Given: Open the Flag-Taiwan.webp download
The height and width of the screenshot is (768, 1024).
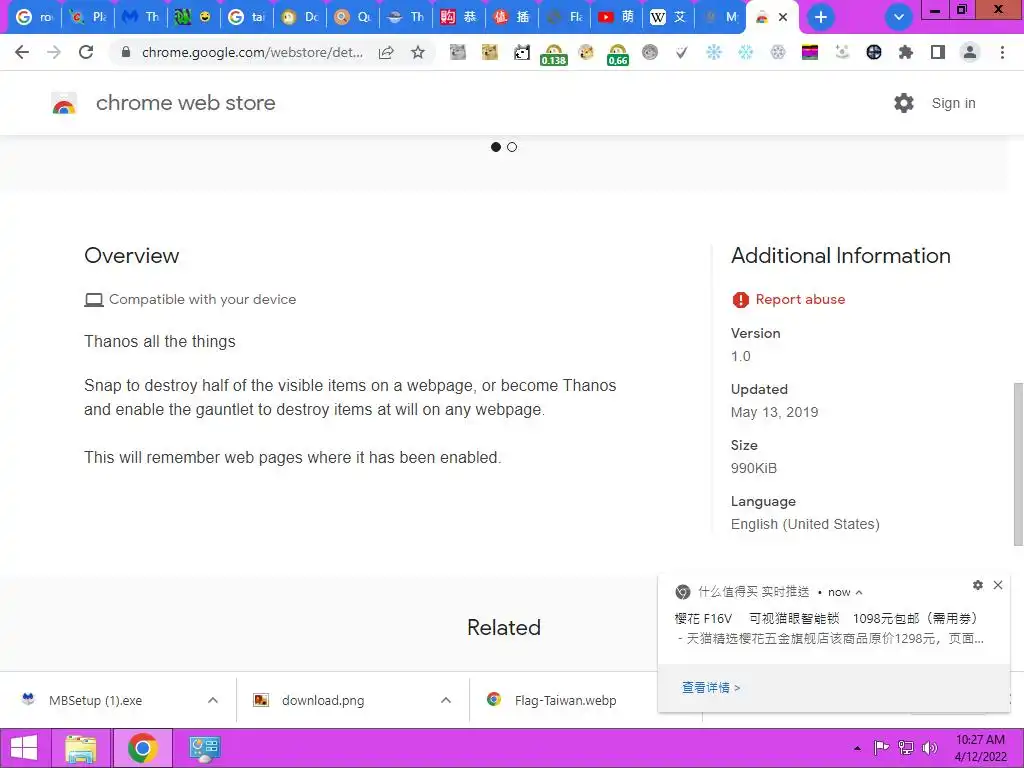Looking at the screenshot, I should coord(565,700).
